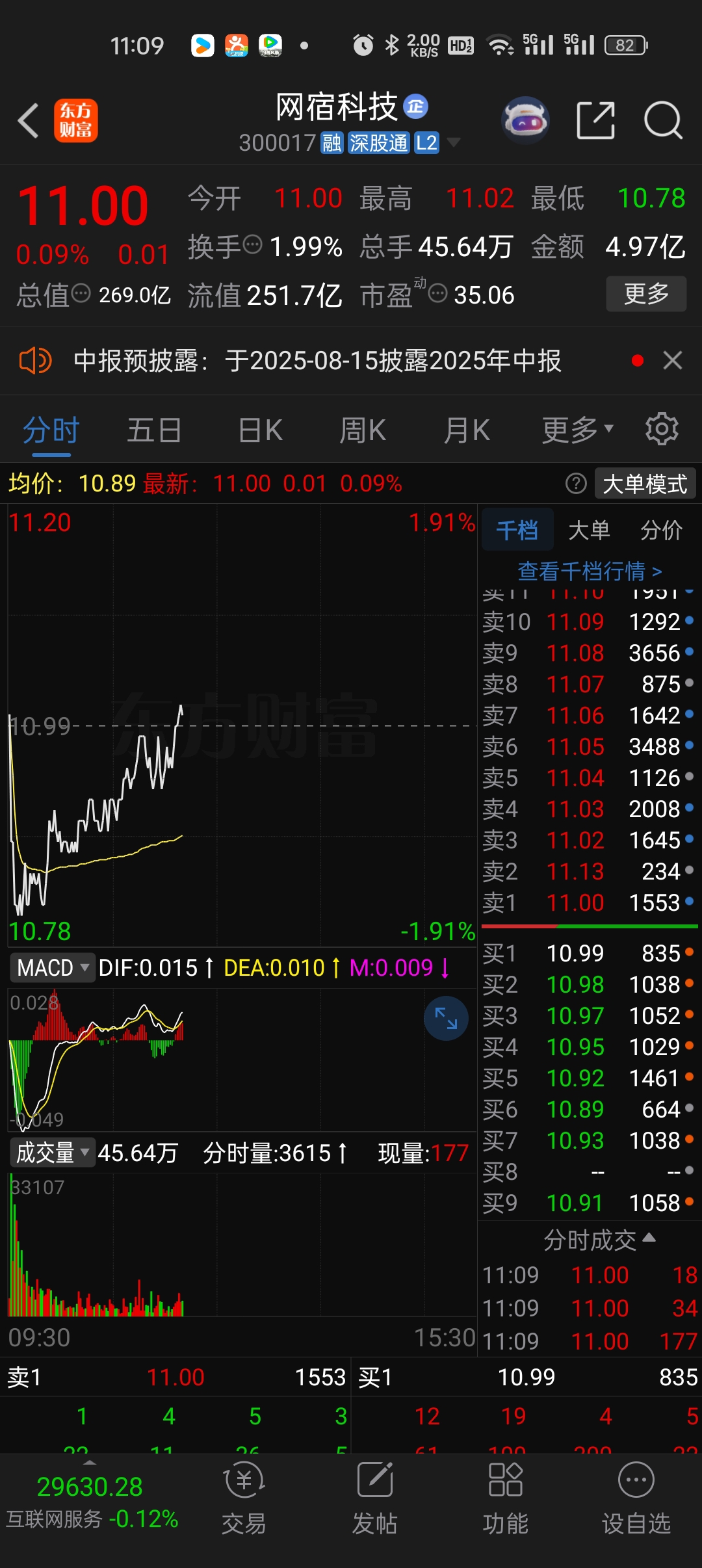Viewport: 702px width, 1568px height.
Task: Open the robot assistant avatar
Action: tap(525, 120)
